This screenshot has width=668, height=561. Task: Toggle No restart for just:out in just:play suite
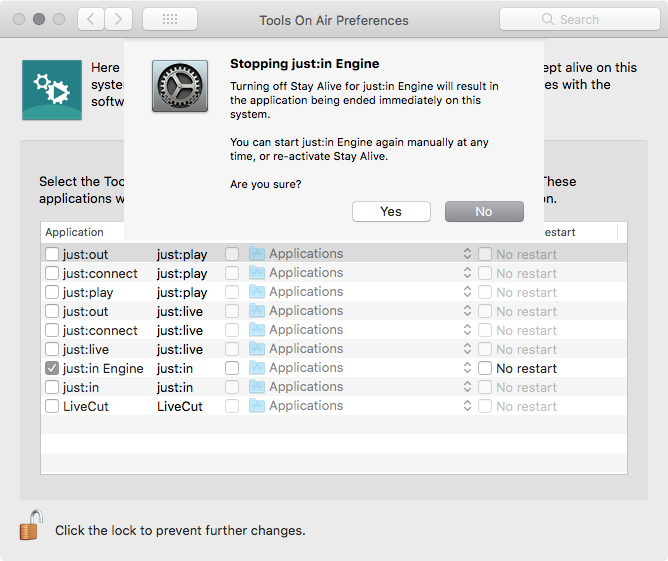[485, 254]
